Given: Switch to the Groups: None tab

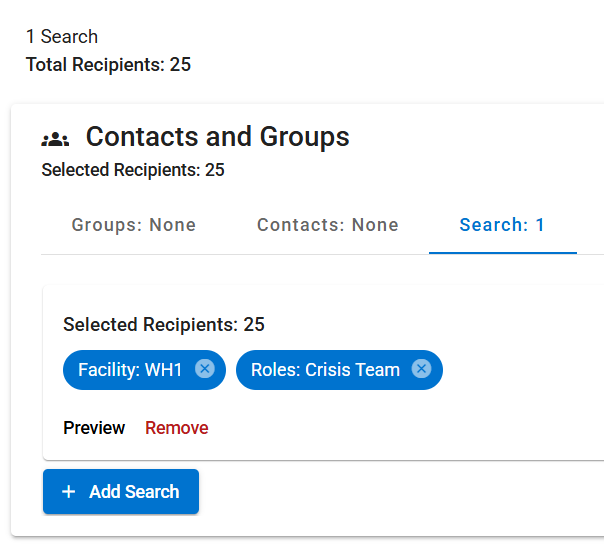Looking at the screenshot, I should point(134,225).
